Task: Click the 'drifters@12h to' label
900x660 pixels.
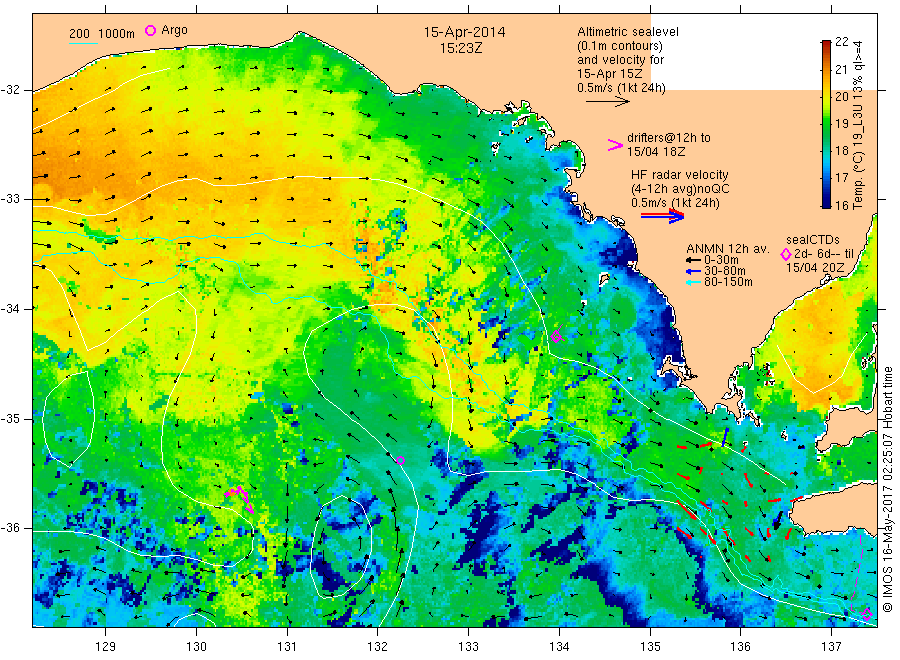Action: click(669, 138)
